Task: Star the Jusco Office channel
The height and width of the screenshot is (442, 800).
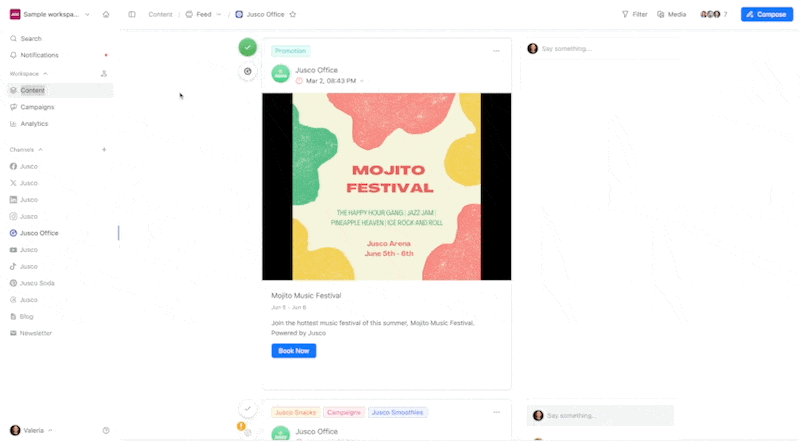Action: 293,15
